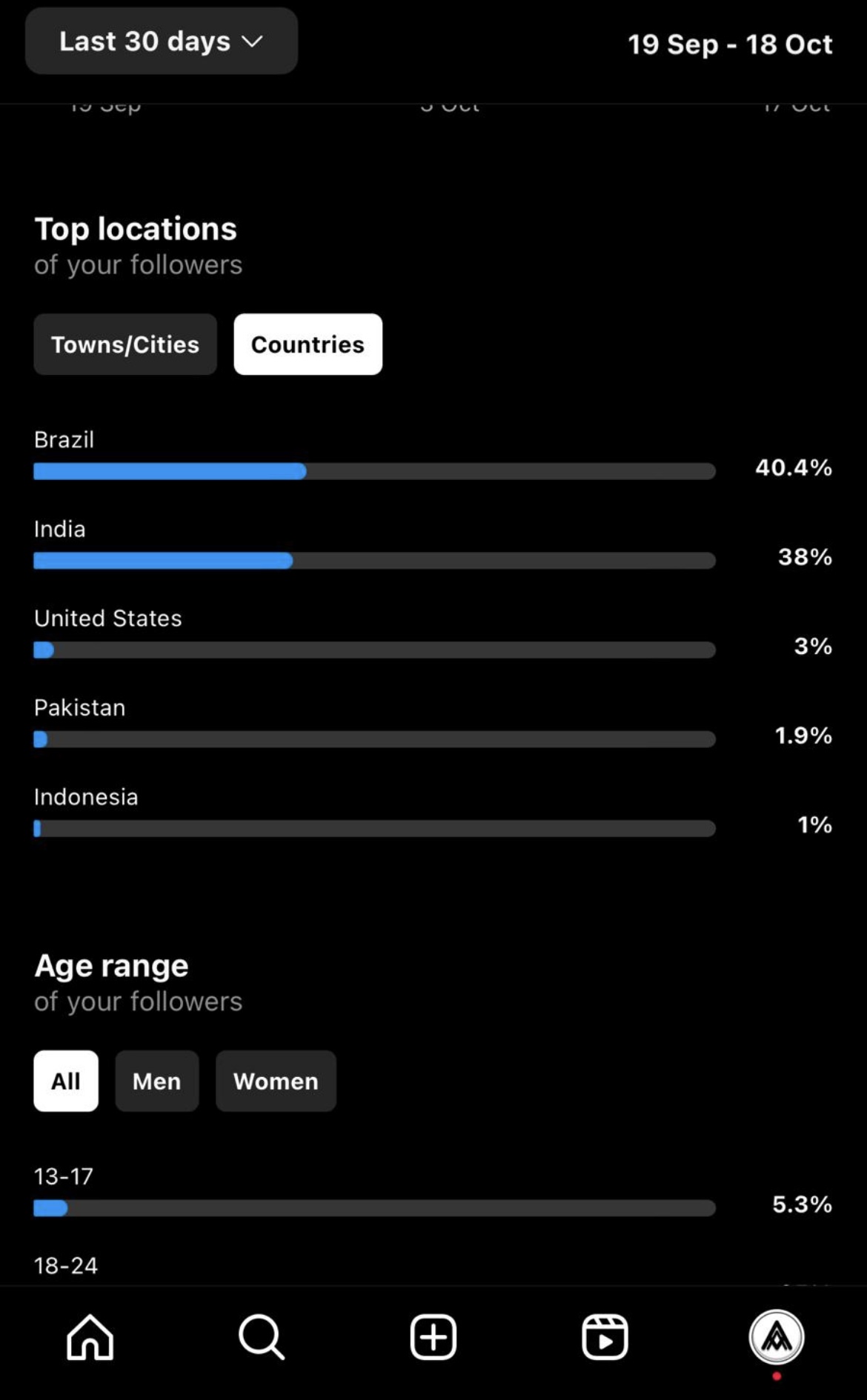Click the chevron next to Last 30 days
Viewport: 867px width, 1400px height.
pos(253,41)
